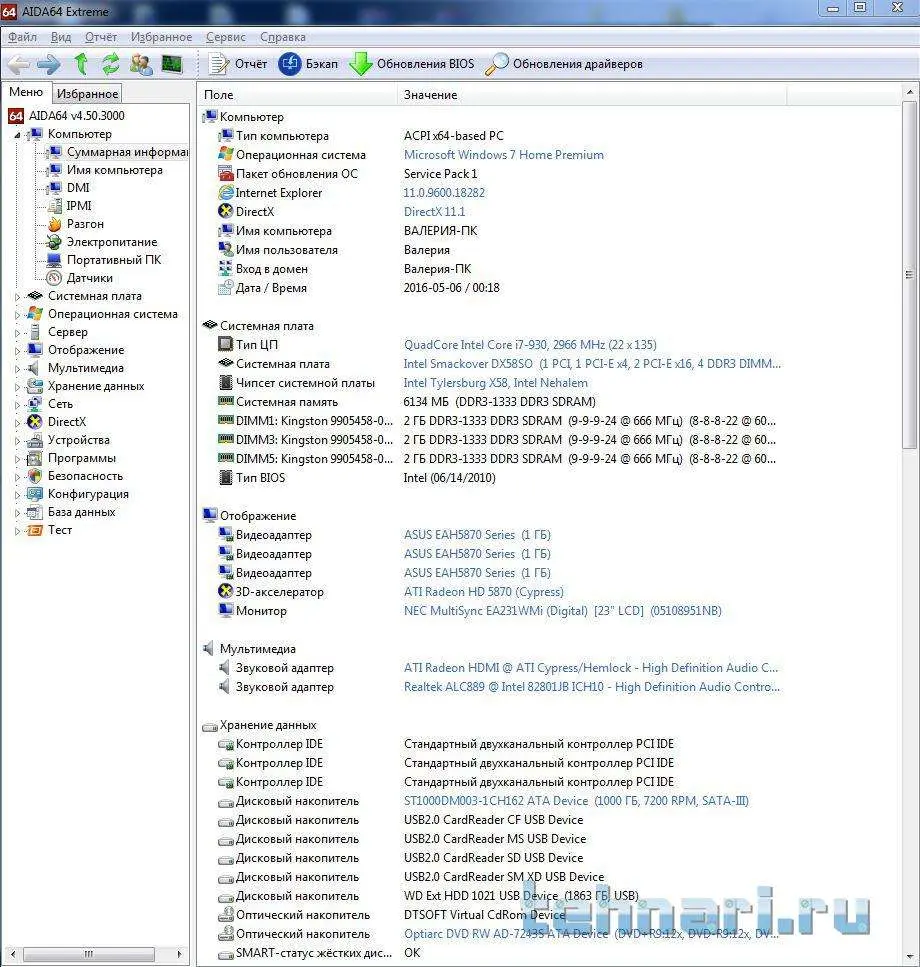
Task: Open the DirectX 11.1 link
Action: (x=434, y=212)
